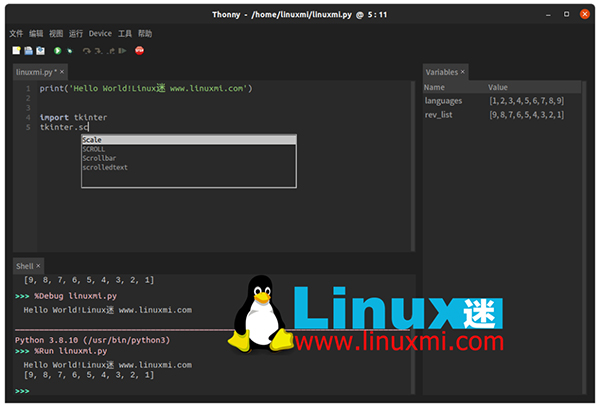Screen dimensions: 600x408
Task: Click the Resume execution icon
Action: (122, 51)
